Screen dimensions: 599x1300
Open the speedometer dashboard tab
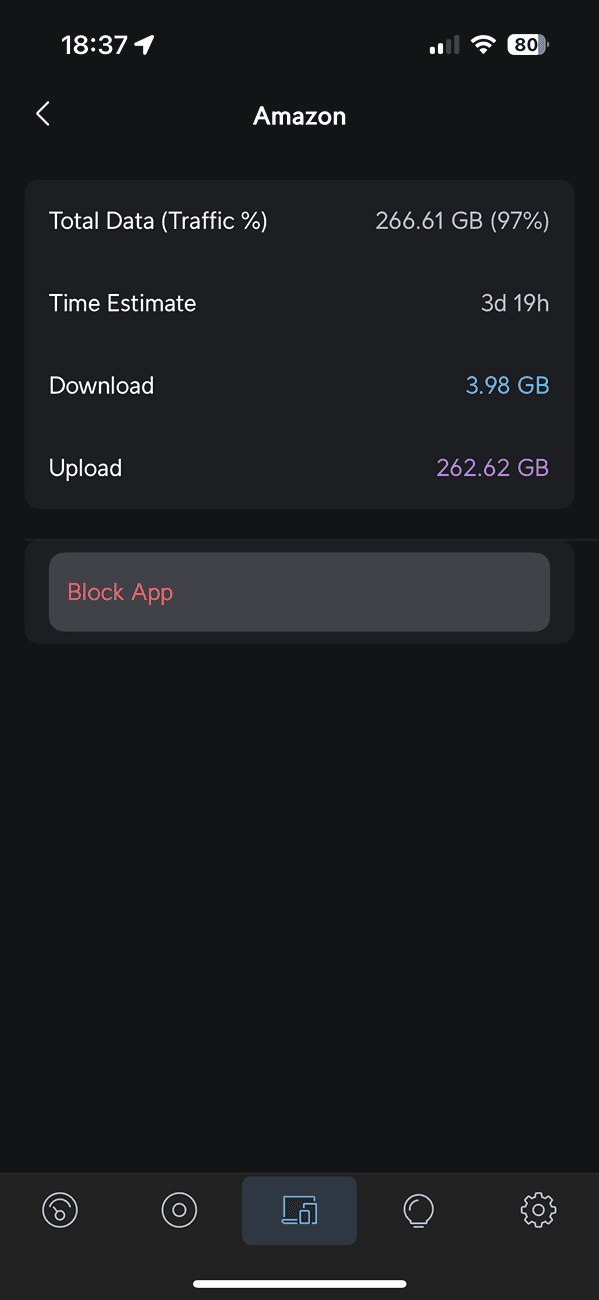[60, 1211]
